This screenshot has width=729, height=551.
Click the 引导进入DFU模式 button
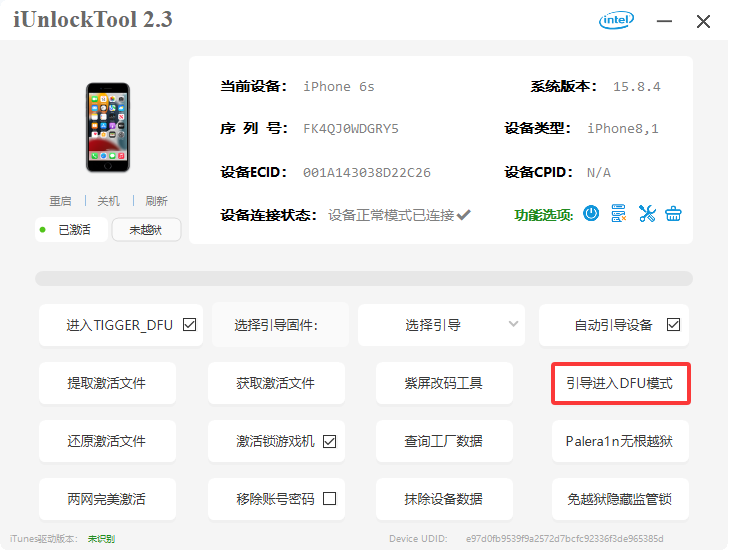point(620,383)
